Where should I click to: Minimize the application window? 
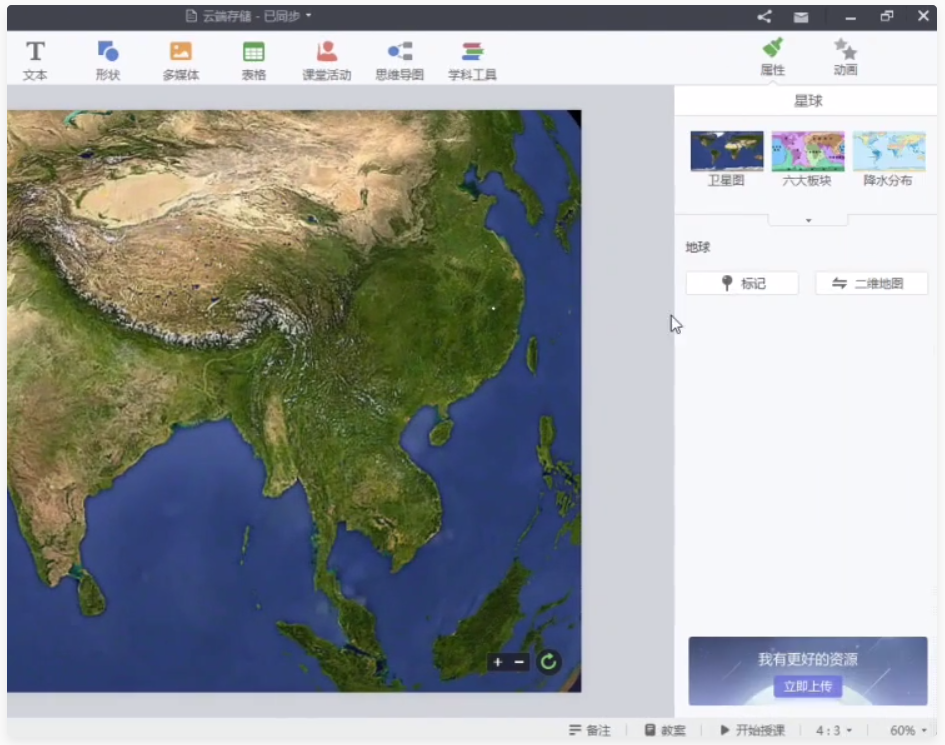tap(850, 17)
